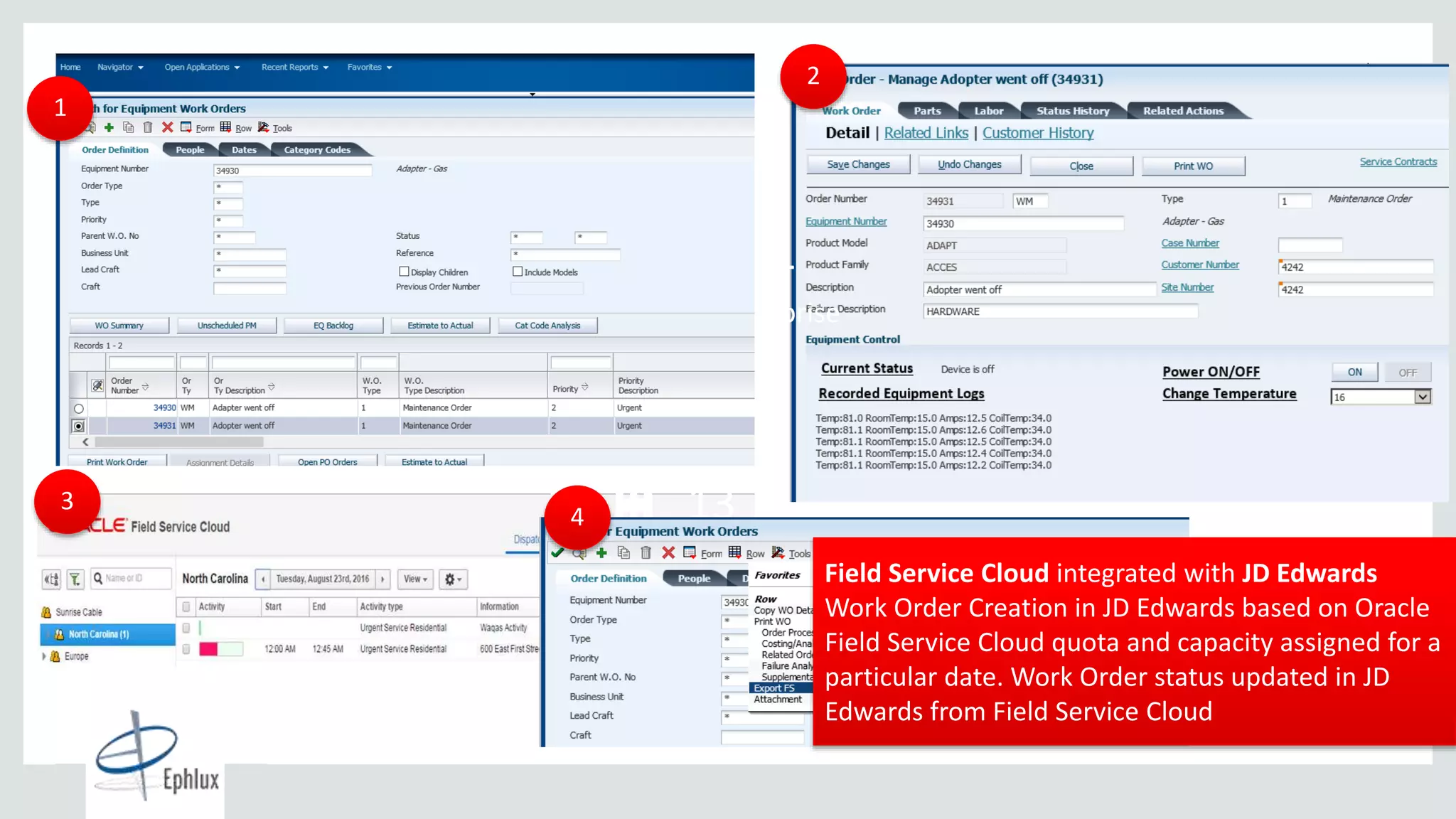
Task: Click Equipment Number field showing 34930 in panel 1
Action: coord(292,171)
